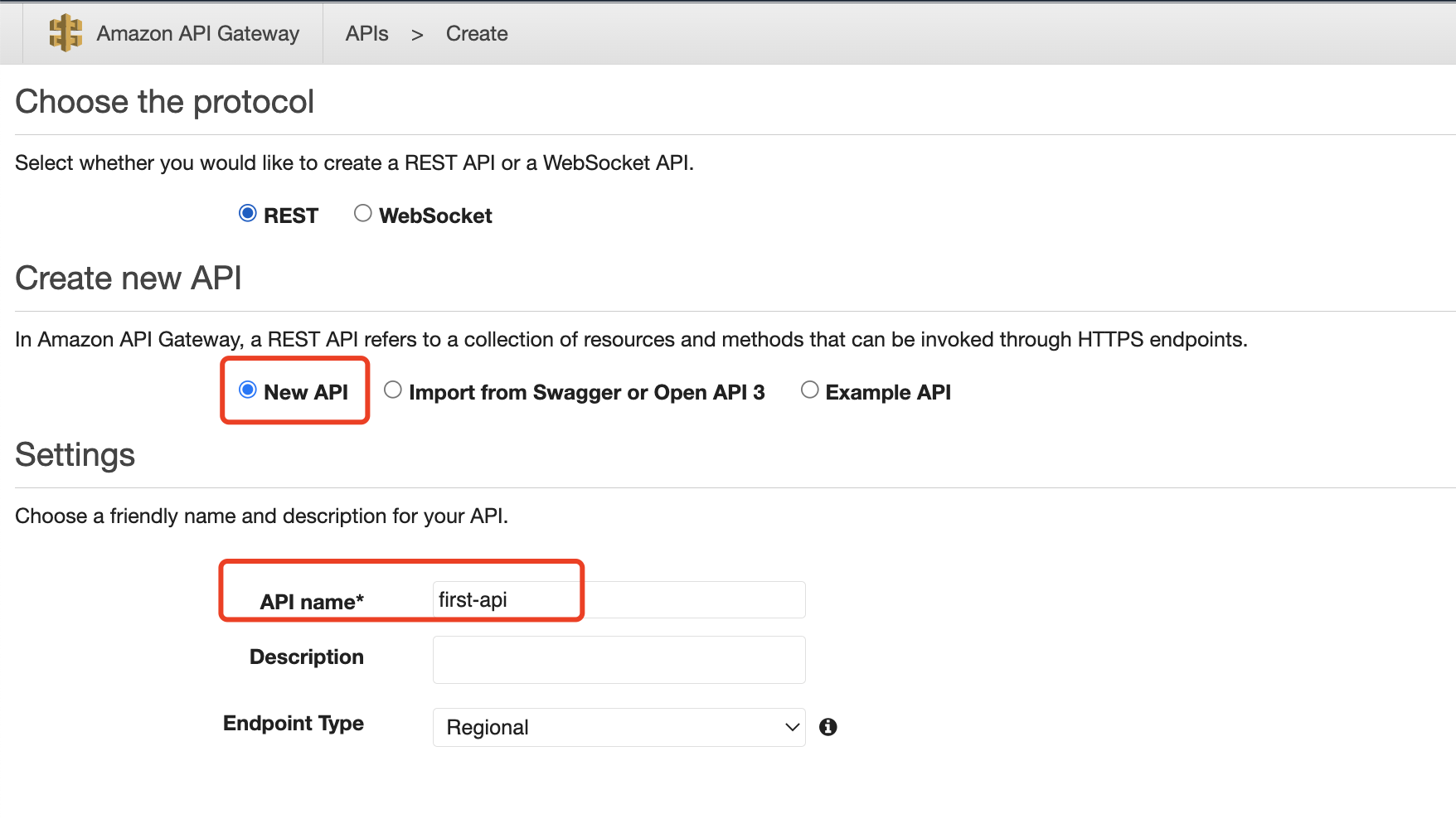Choose the New API radio option
The width and height of the screenshot is (1456, 819).
click(x=247, y=390)
